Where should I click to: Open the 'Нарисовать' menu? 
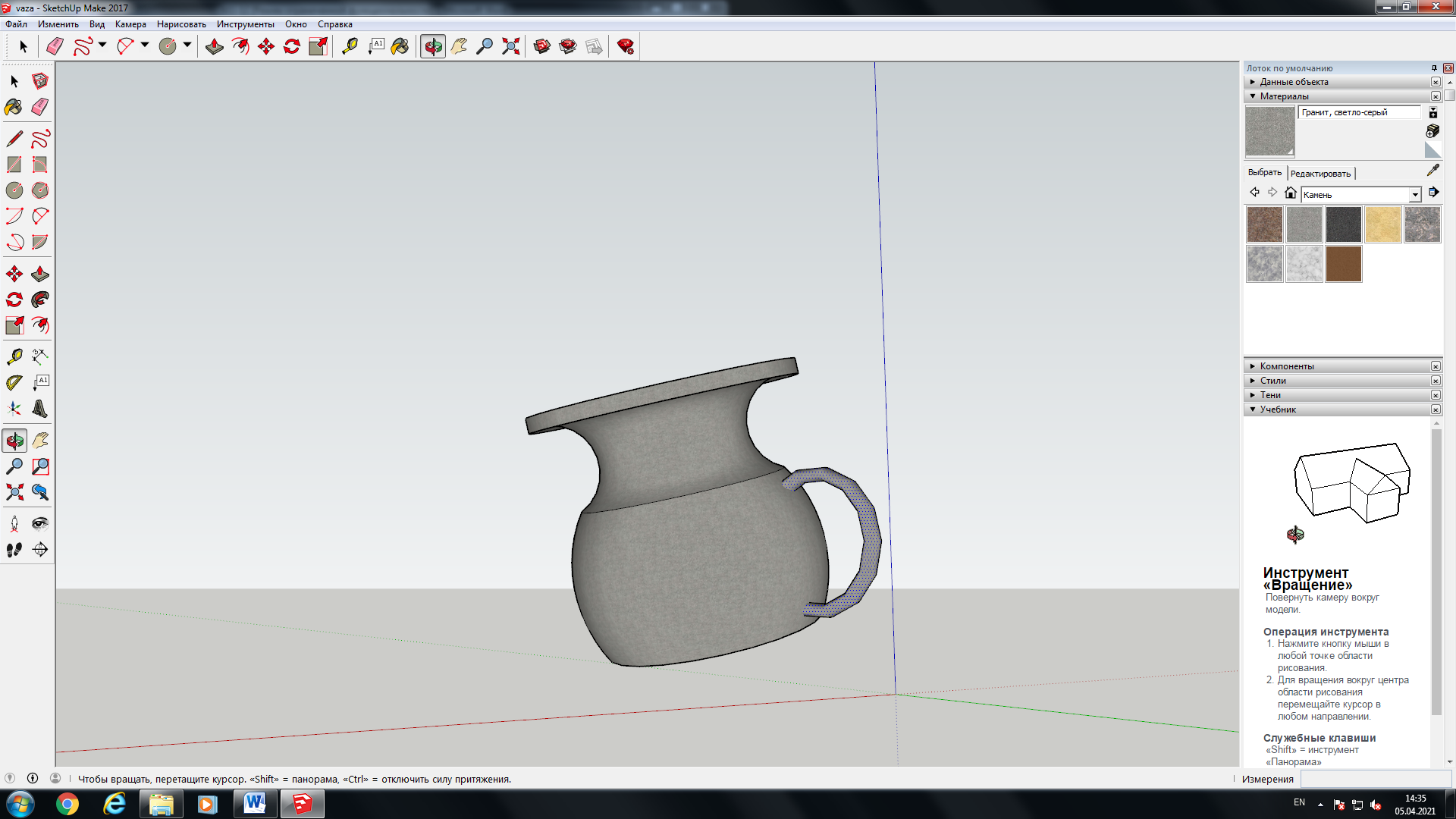181,24
